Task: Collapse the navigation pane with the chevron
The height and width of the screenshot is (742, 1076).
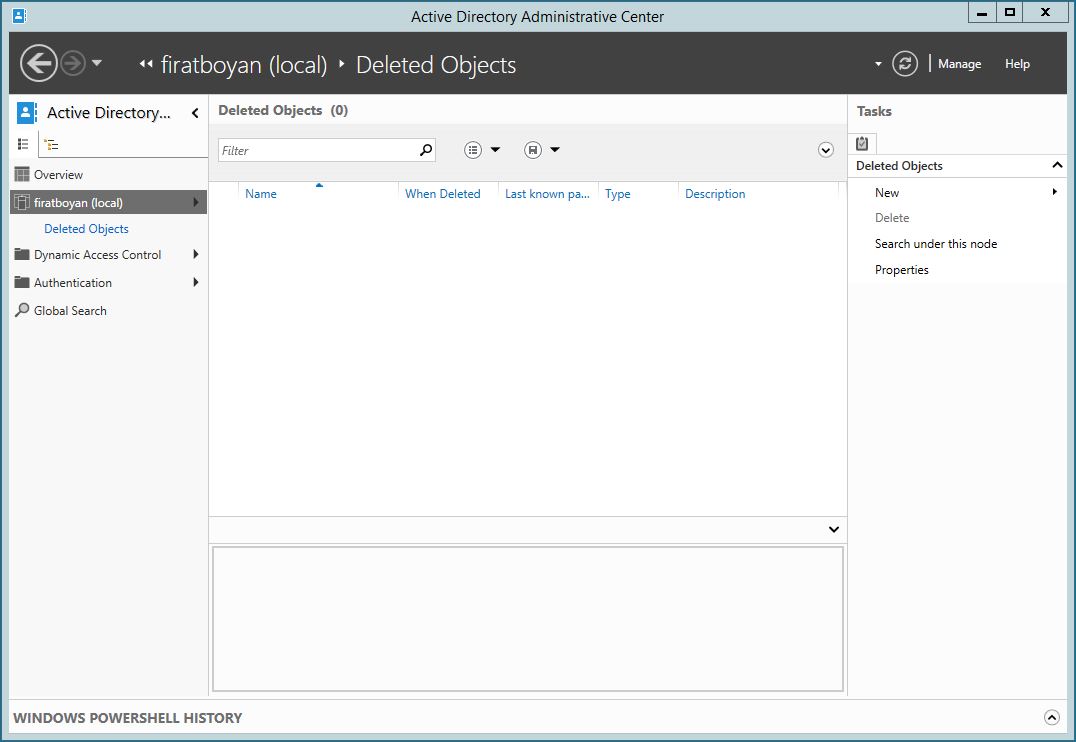Action: [x=195, y=113]
